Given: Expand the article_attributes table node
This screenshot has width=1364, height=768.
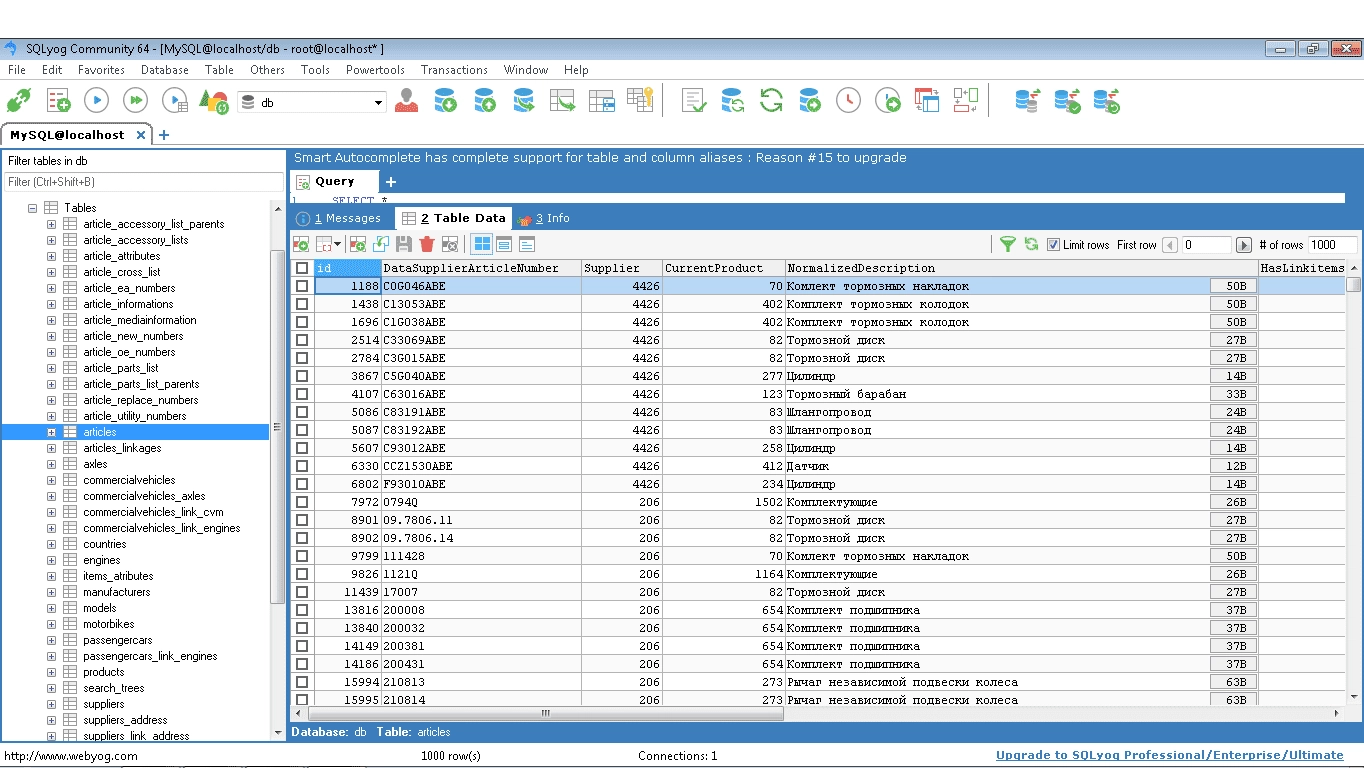Looking at the screenshot, I should pos(52,256).
